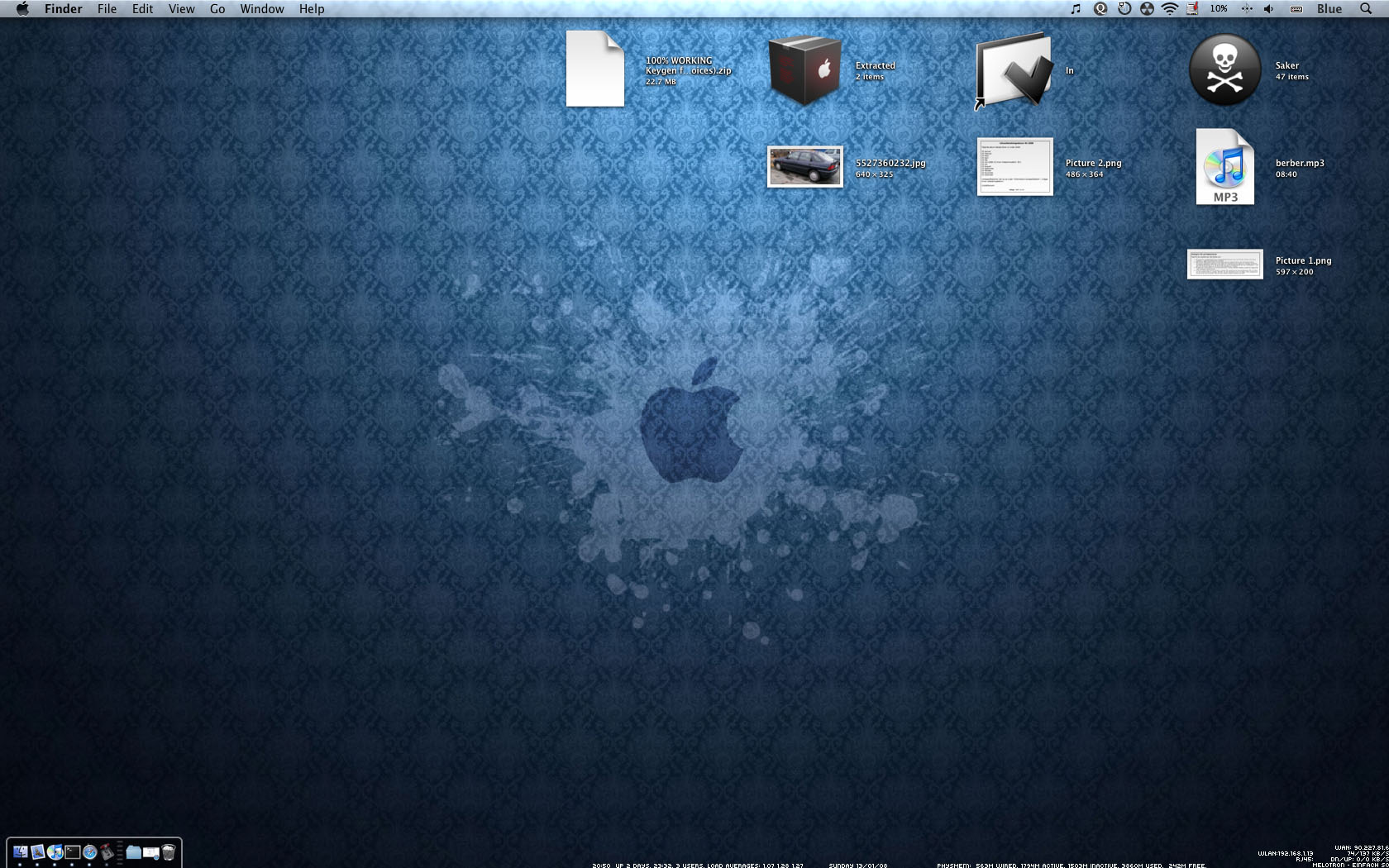Screen dimensions: 1389x868
Task: Click the Bluetooth menu bar icon
Action: pos(1247,9)
